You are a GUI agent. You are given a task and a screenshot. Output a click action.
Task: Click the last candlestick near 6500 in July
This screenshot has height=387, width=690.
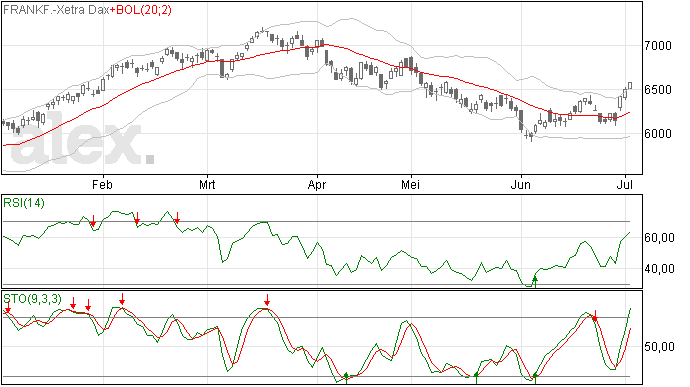[x=630, y=85]
